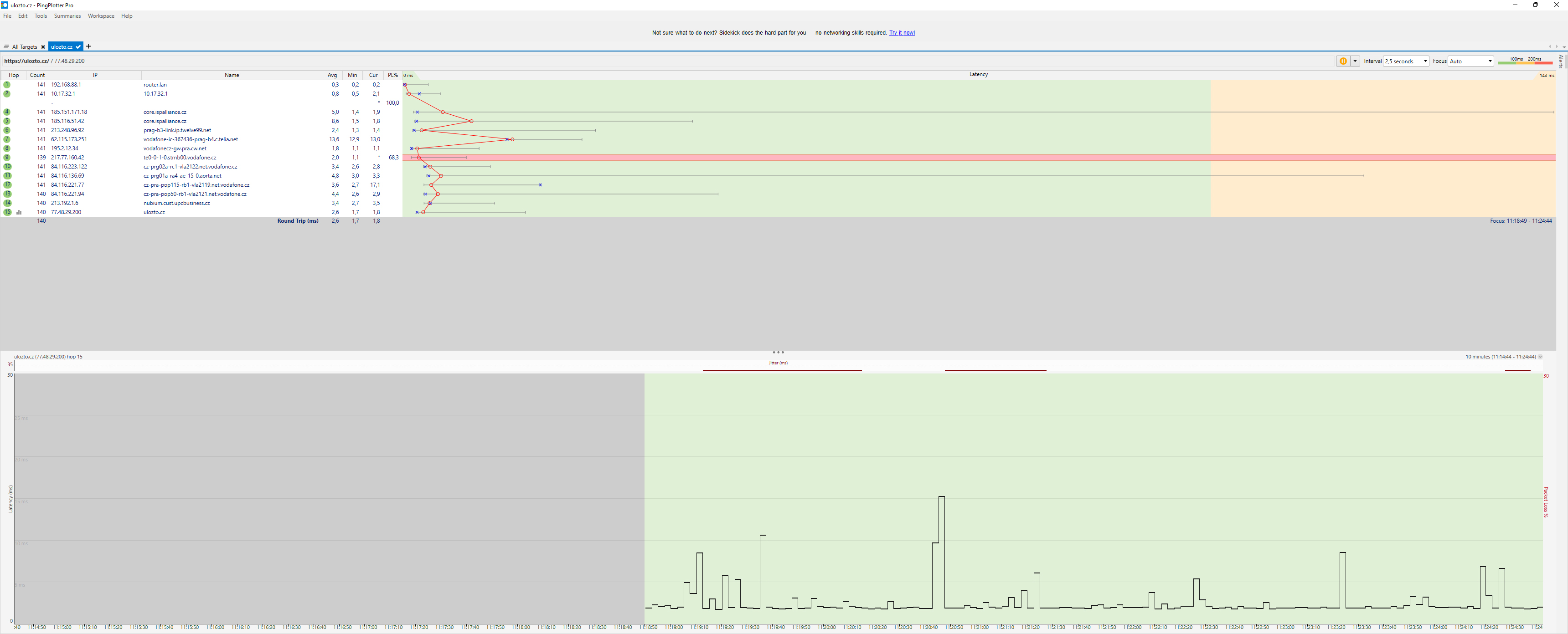Screen dimensions: 1568x634
Task: Pause the trace with the orange button
Action: 1343,61
